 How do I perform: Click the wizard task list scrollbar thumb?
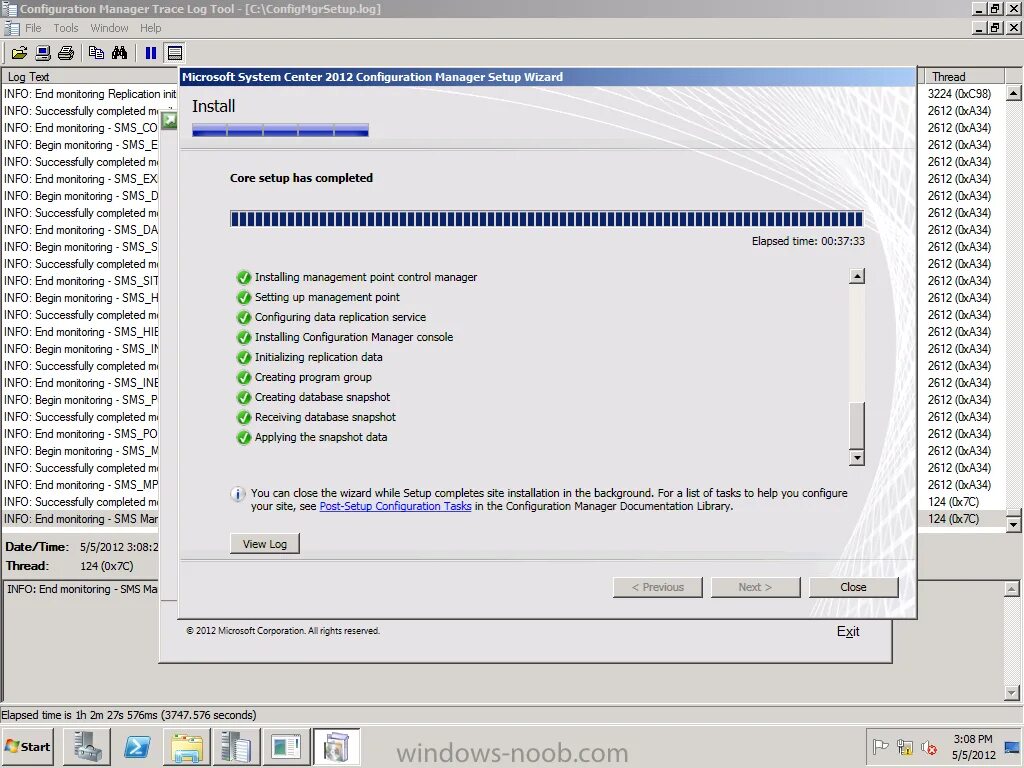[857, 425]
